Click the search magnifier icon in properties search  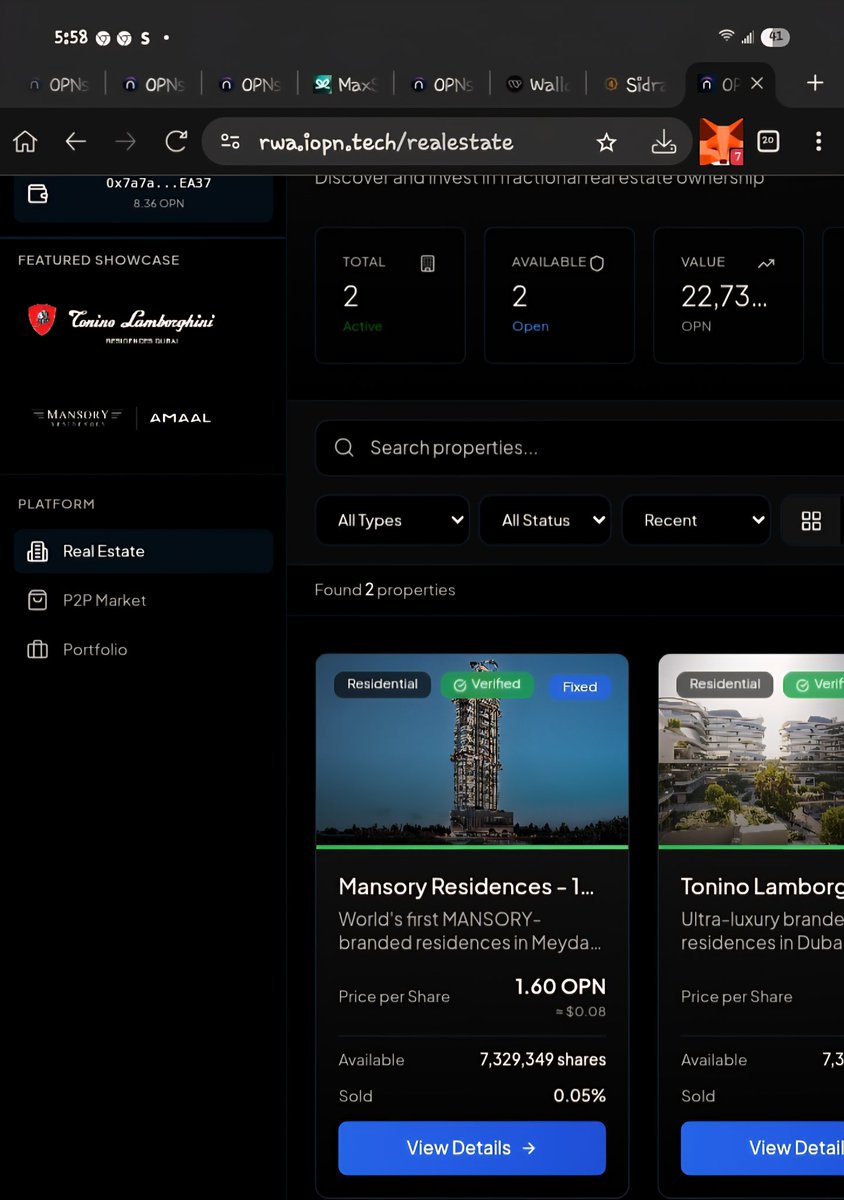[344, 447]
